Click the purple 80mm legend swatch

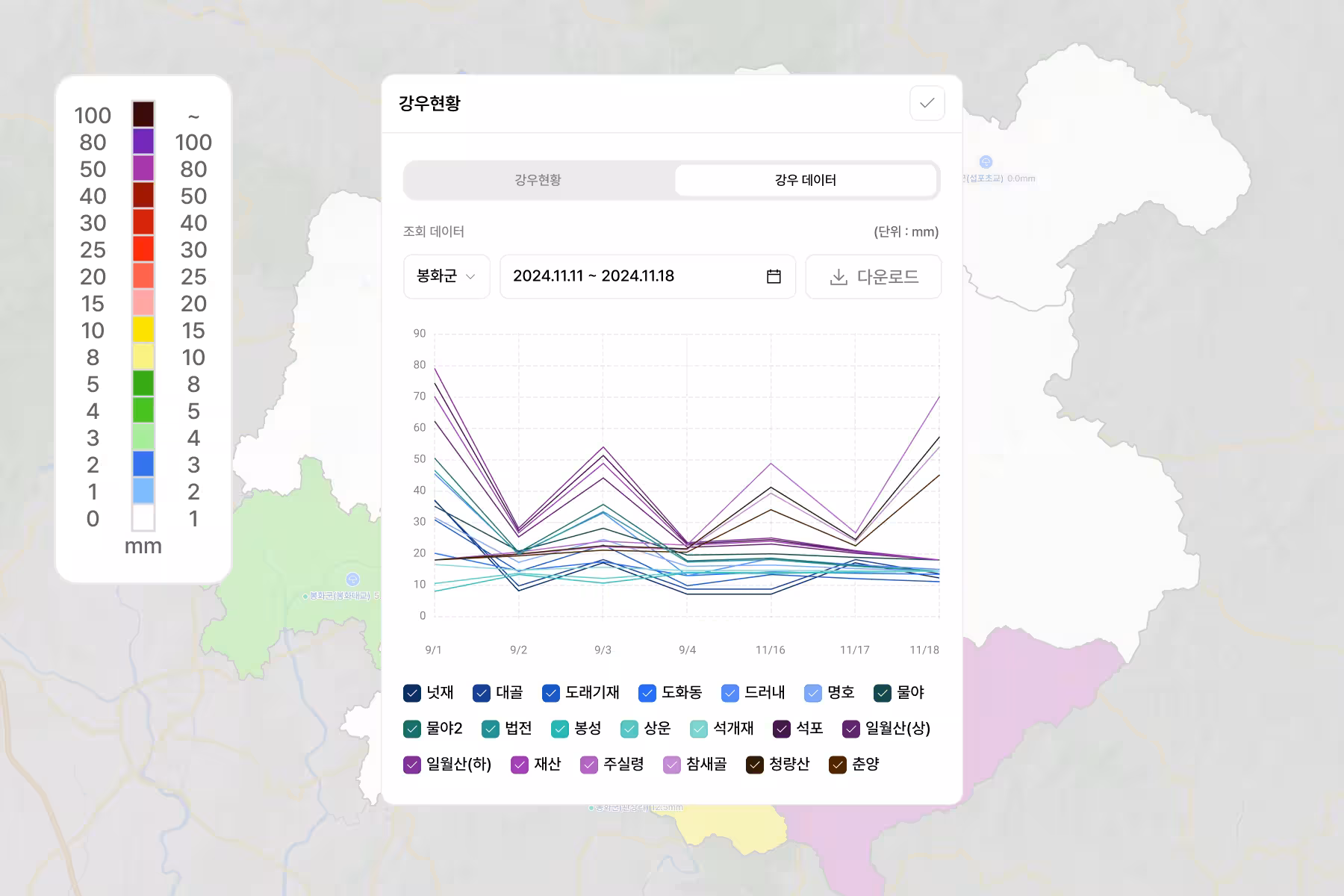tap(143, 142)
